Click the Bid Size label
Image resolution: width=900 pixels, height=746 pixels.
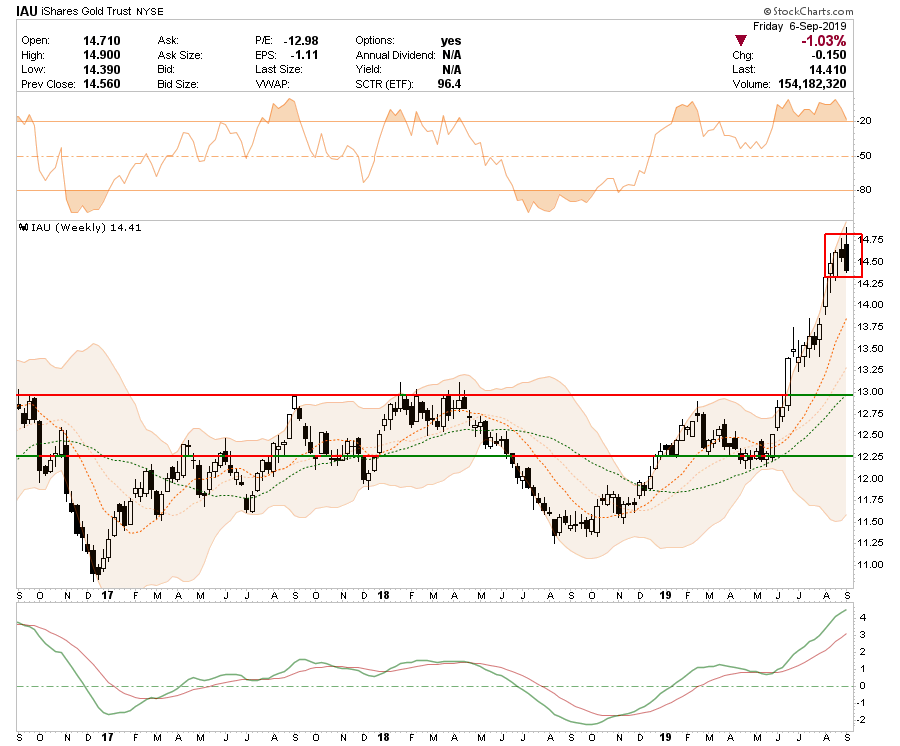(x=178, y=84)
